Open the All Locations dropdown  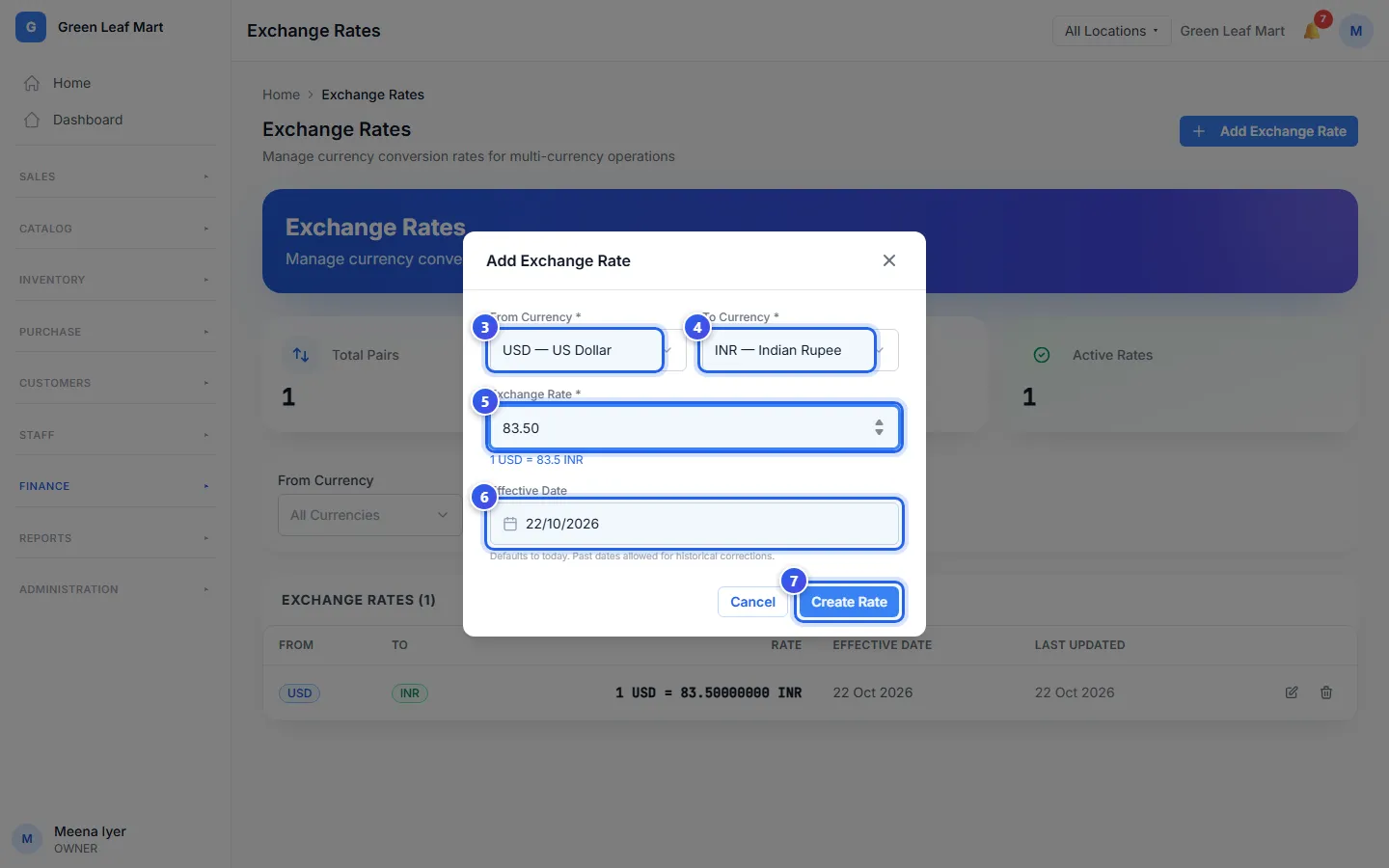[1111, 31]
